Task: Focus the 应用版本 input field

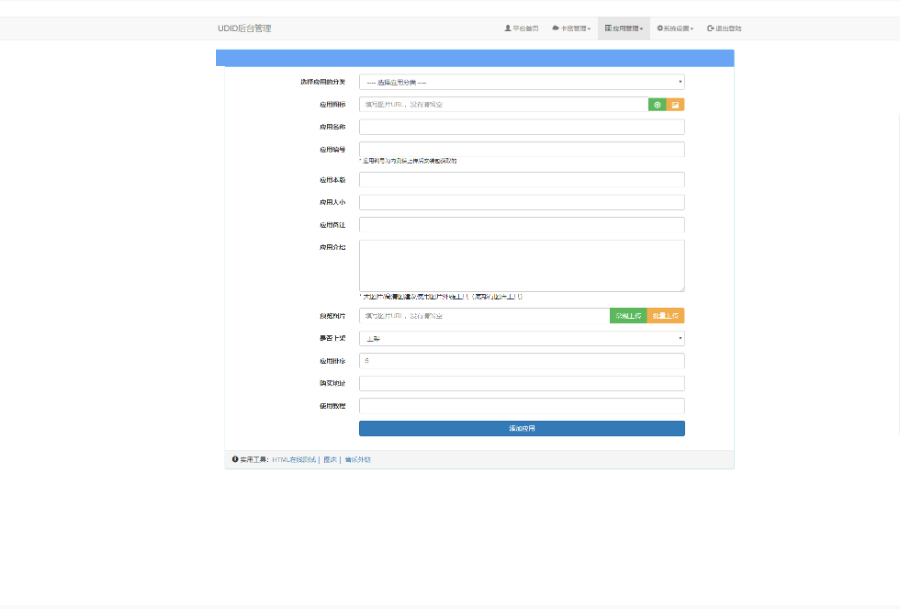Action: tap(522, 180)
